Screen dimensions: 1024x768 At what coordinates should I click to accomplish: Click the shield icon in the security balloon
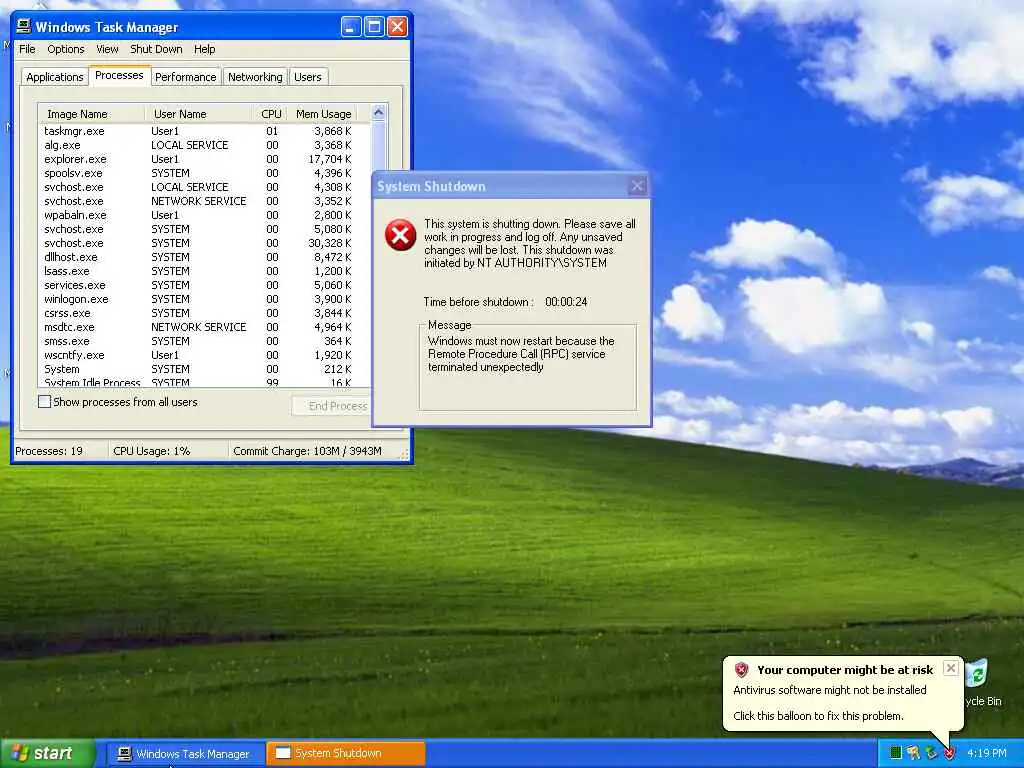(741, 669)
